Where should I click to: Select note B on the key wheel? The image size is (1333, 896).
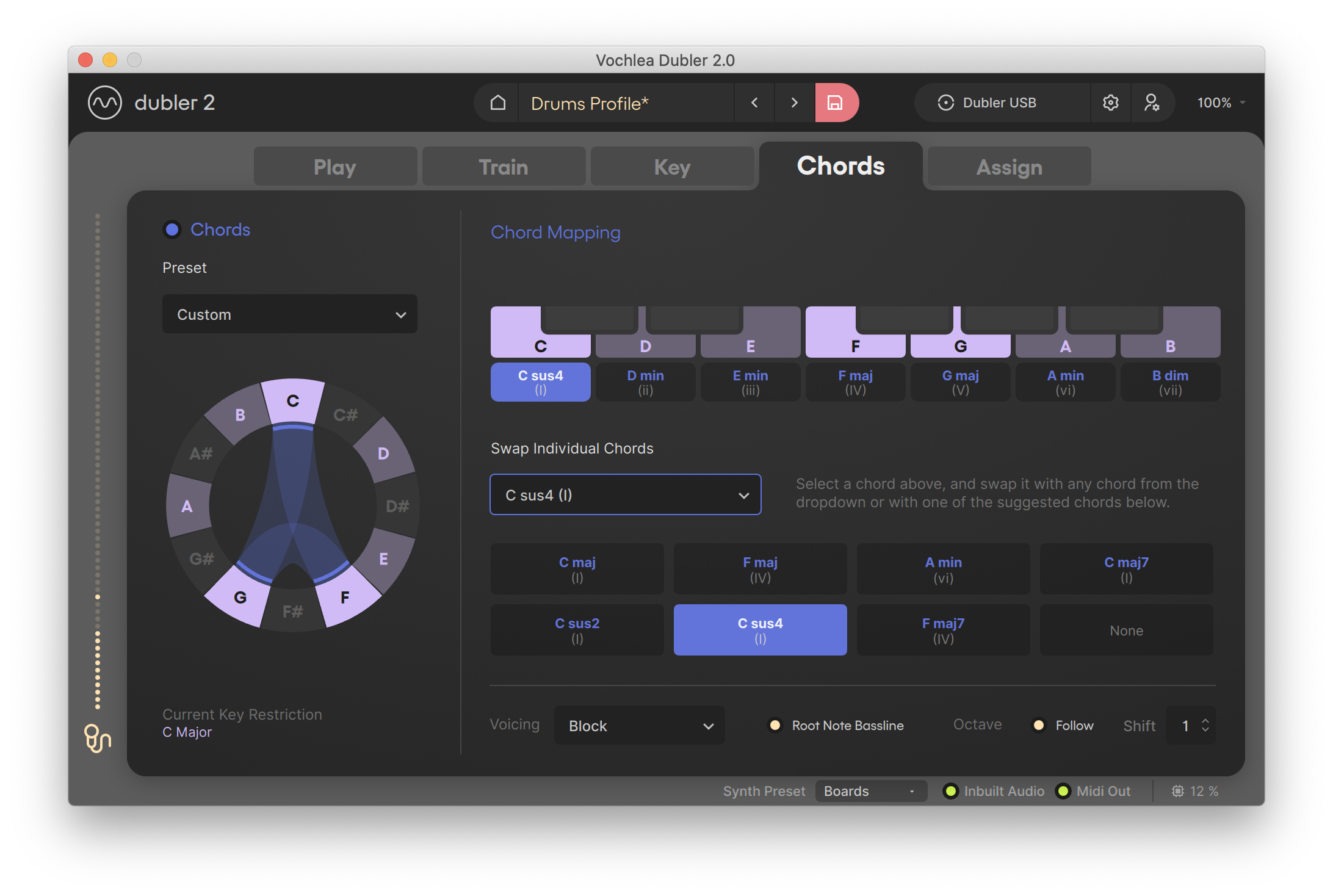click(240, 415)
